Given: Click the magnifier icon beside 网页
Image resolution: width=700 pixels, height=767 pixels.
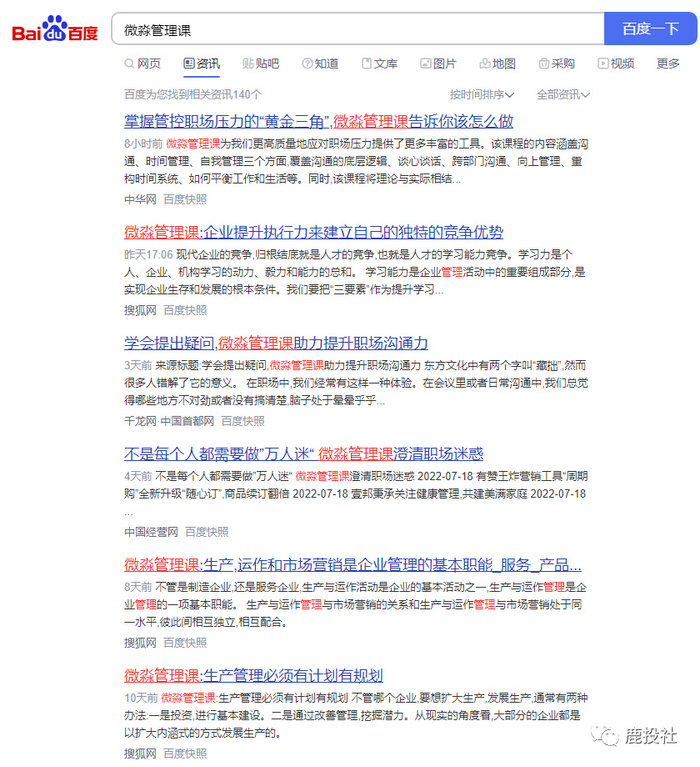Looking at the screenshot, I should point(129,64).
